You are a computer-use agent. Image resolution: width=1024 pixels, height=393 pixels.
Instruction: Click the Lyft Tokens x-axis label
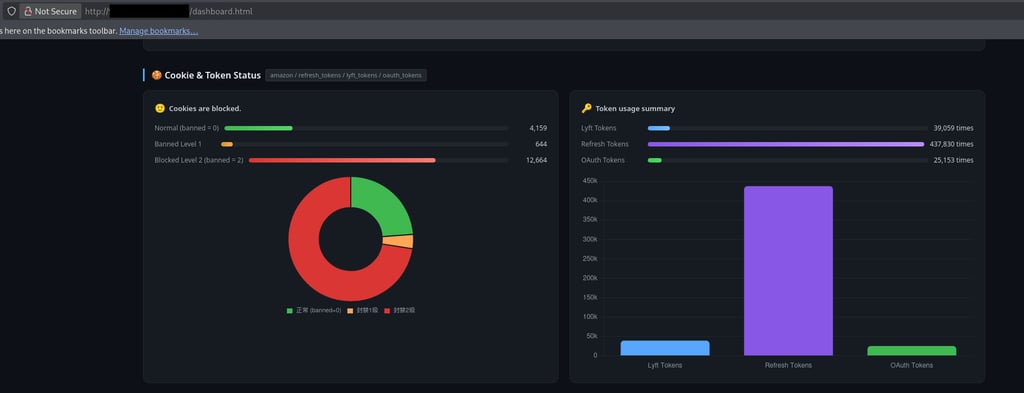[x=665, y=366]
